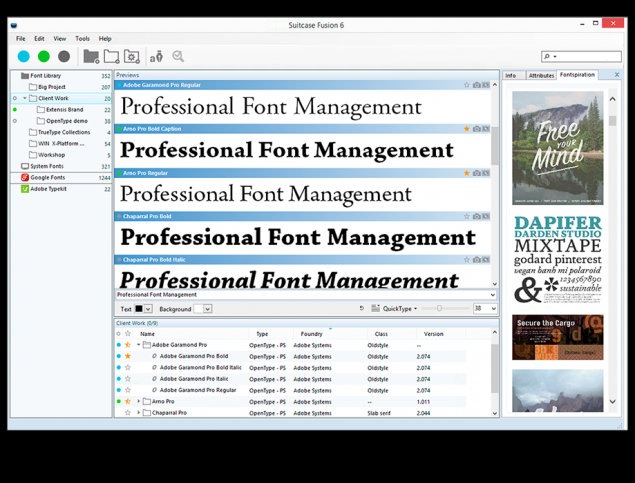Click the camera icon on Chaparral Pro Bold preview
This screenshot has height=483, width=635.
(x=477, y=217)
